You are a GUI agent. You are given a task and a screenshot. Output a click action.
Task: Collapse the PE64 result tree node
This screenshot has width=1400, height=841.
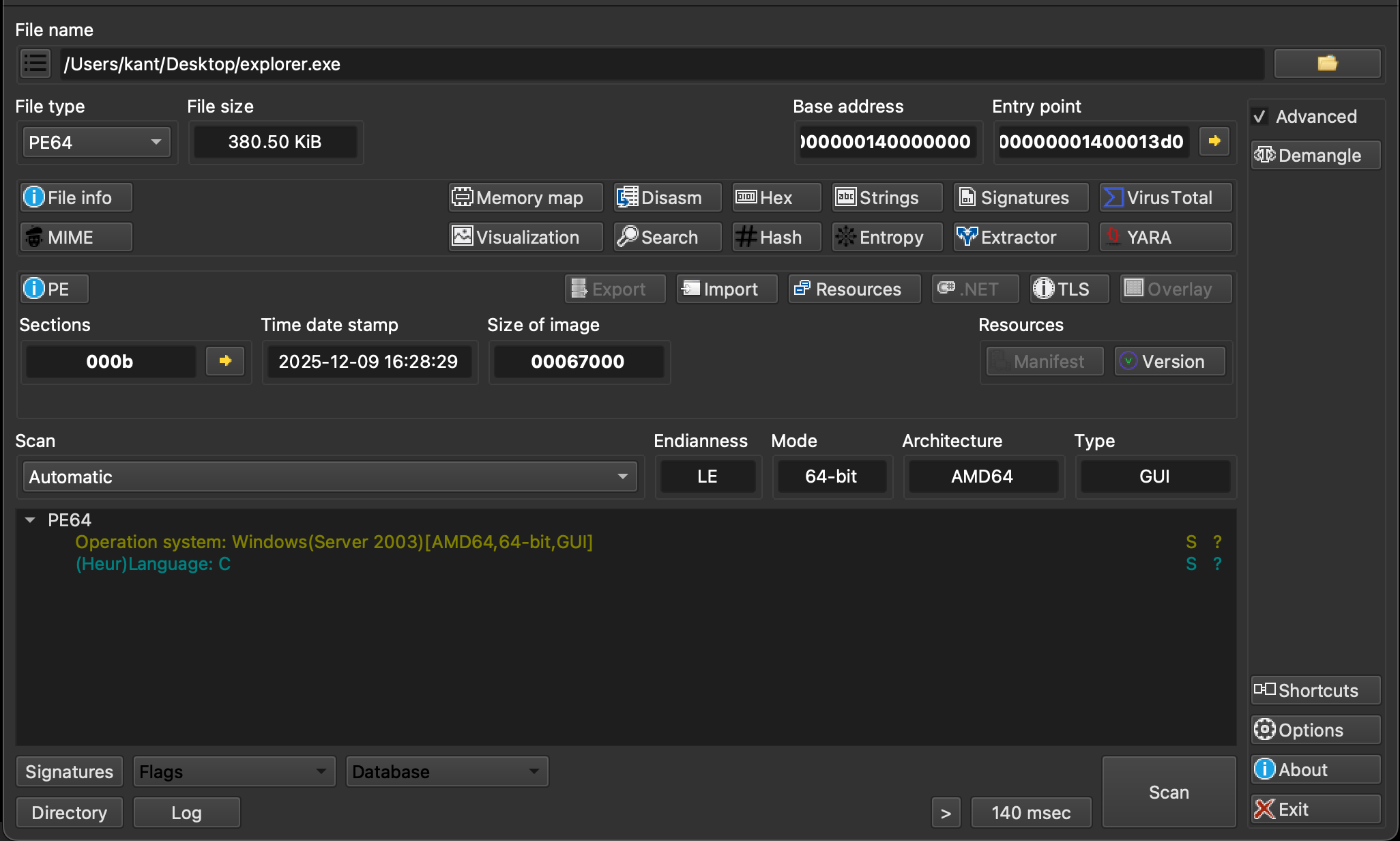coord(30,520)
